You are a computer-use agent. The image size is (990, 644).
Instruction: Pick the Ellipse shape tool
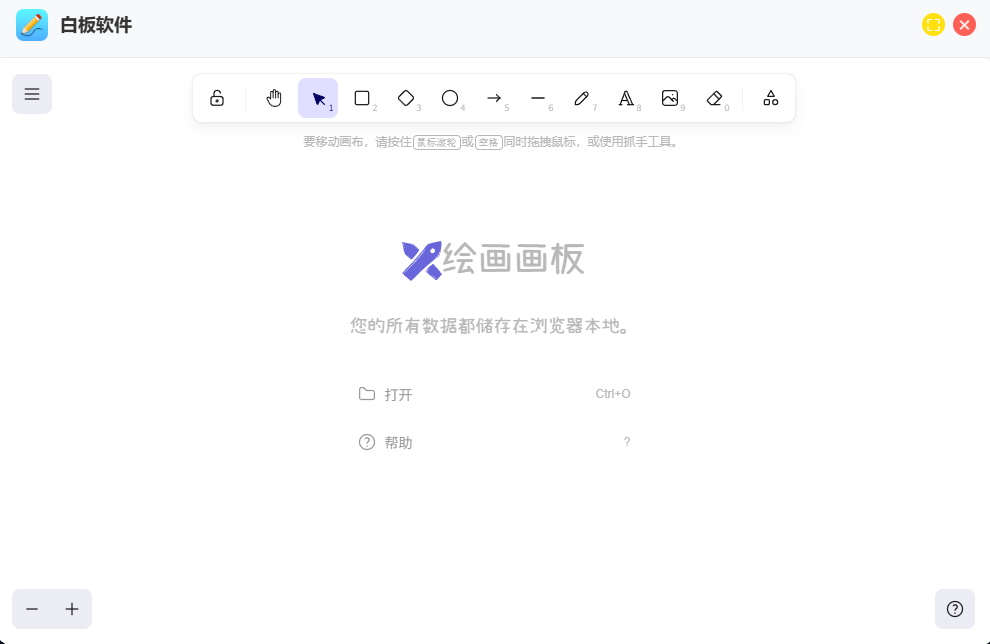tap(450, 98)
